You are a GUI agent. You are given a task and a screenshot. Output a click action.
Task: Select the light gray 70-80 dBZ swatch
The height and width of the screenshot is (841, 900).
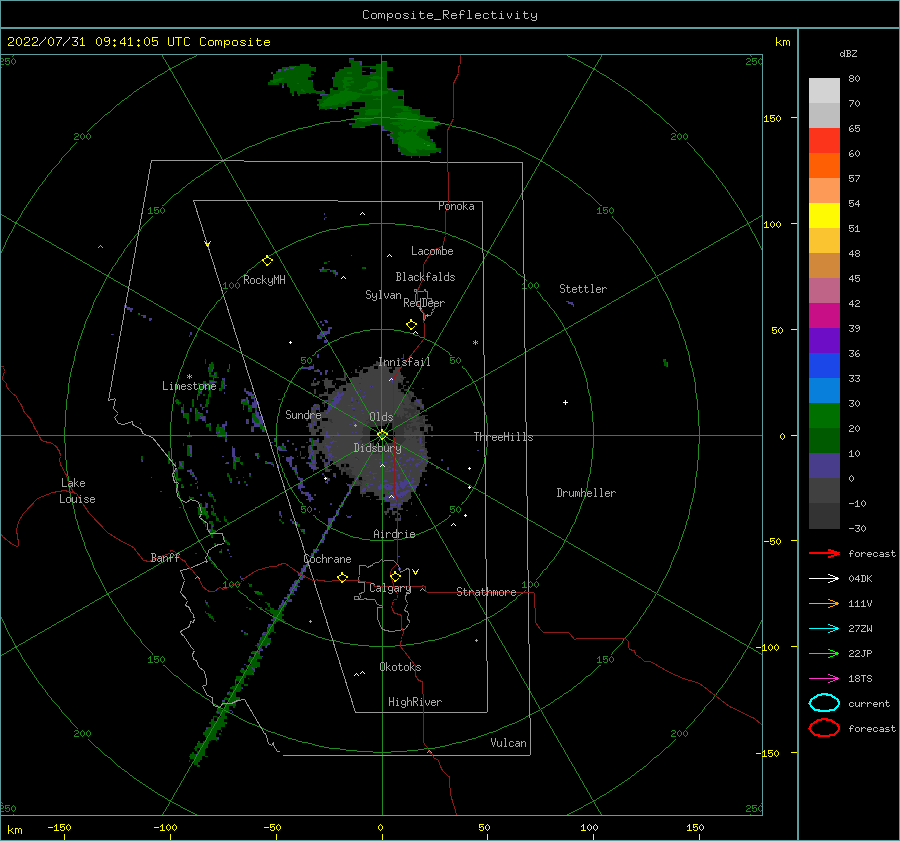(x=824, y=91)
